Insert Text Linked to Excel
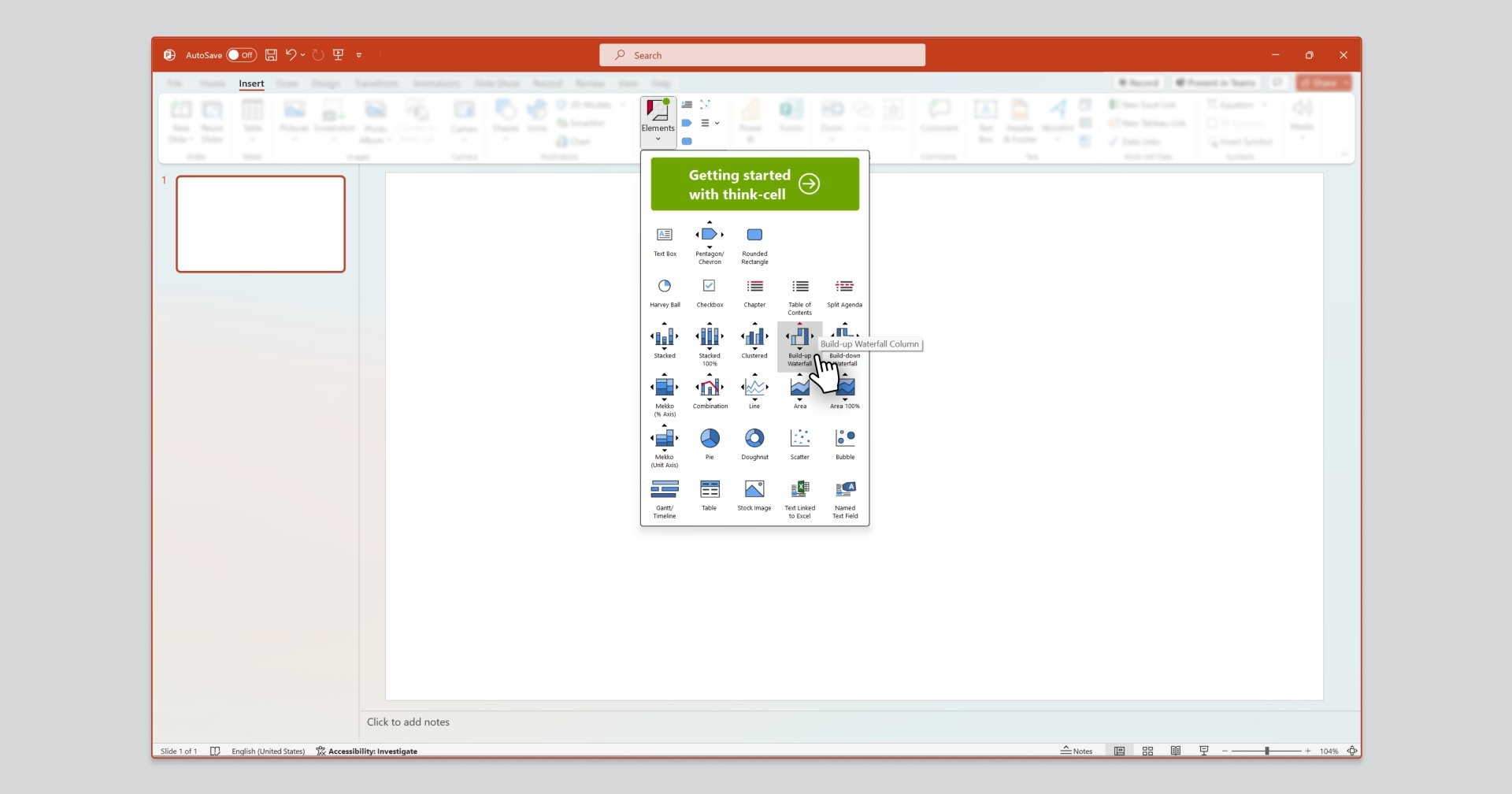 pos(799,499)
